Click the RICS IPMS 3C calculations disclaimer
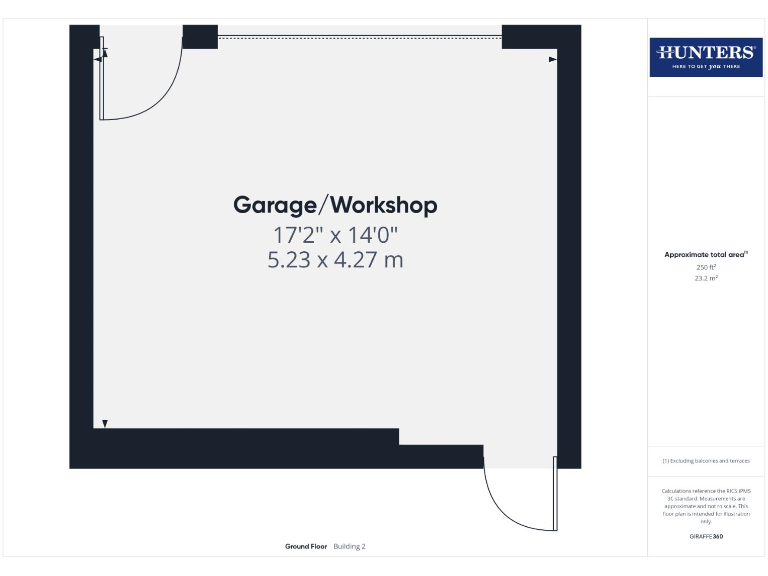This screenshot has height=576, width=768. tap(706, 506)
